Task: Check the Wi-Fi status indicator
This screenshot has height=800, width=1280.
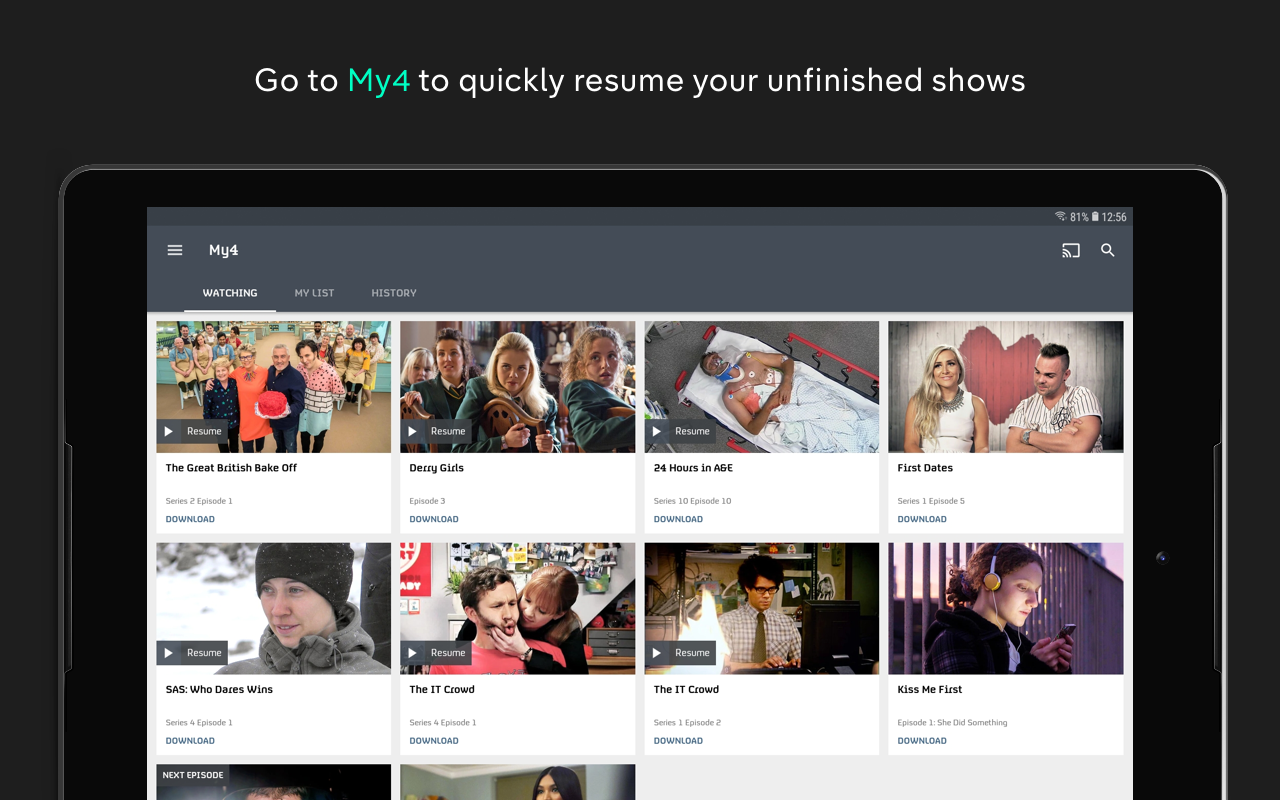Action: [1060, 216]
